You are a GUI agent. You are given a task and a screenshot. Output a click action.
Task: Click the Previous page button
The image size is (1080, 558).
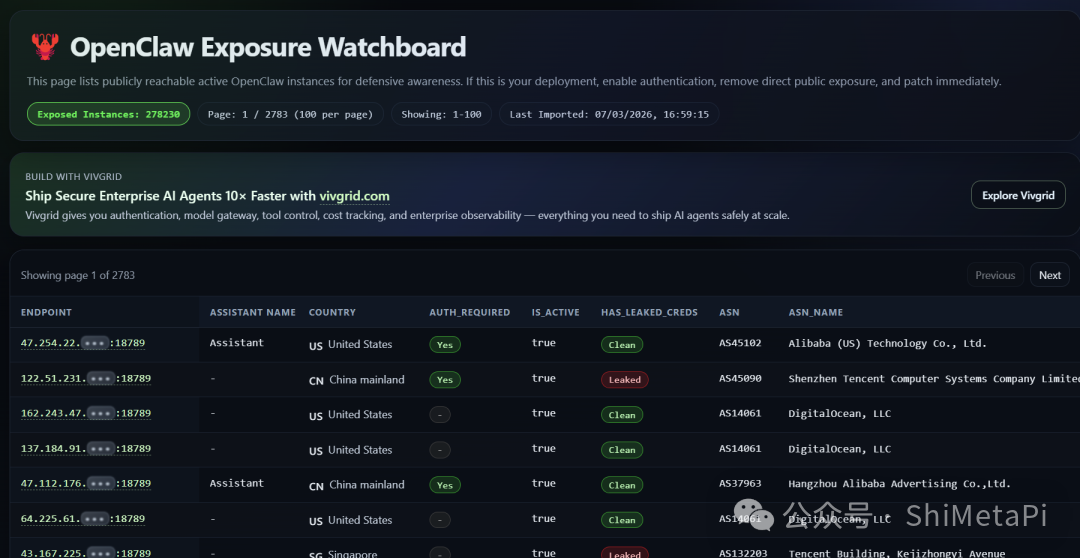(x=995, y=275)
